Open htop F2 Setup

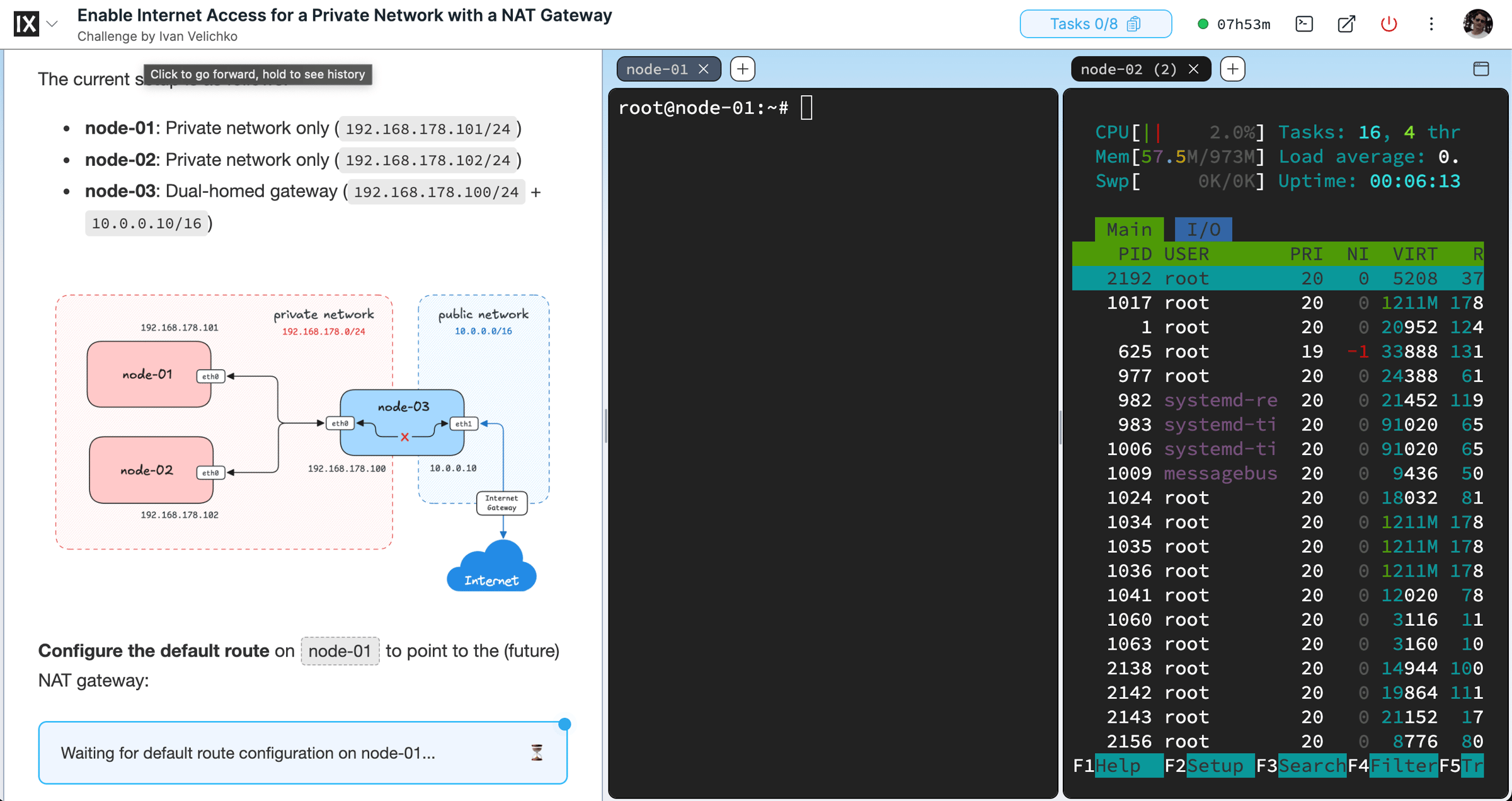click(x=1209, y=766)
